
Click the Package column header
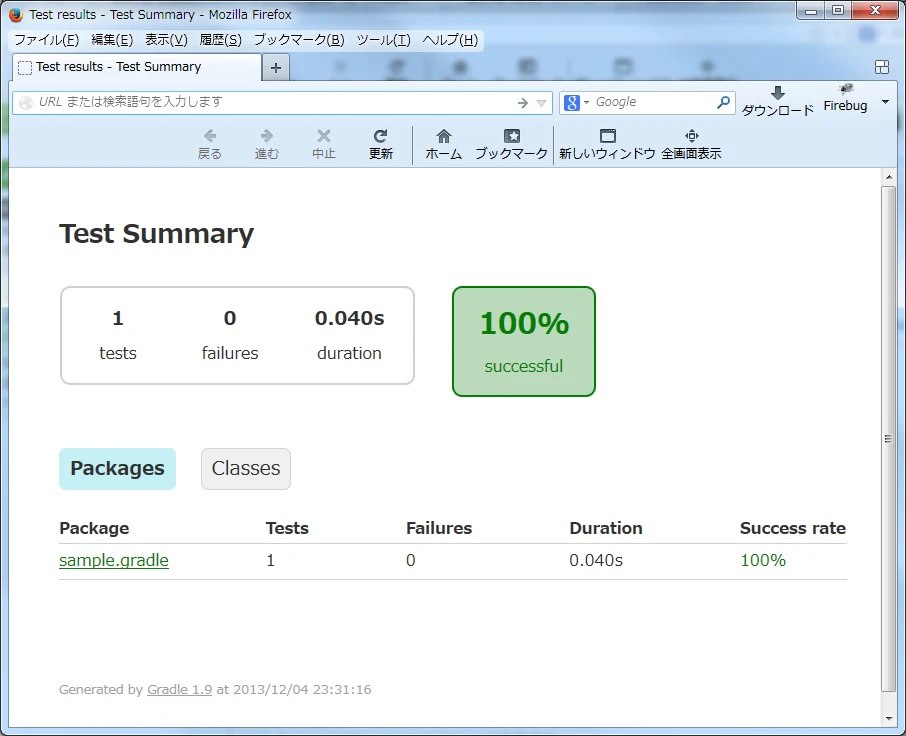pyautogui.click(x=94, y=528)
